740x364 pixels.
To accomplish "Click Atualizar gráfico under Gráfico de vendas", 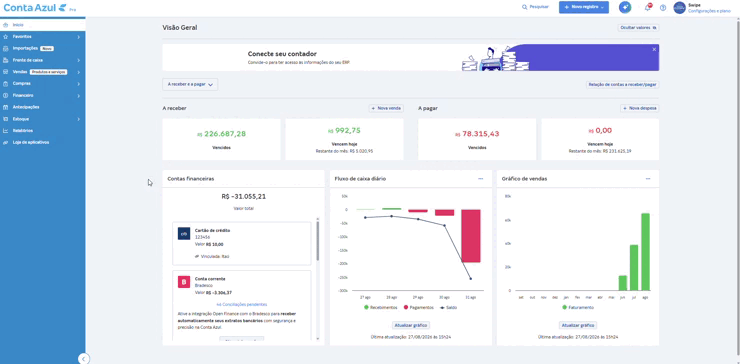I will pos(578,325).
